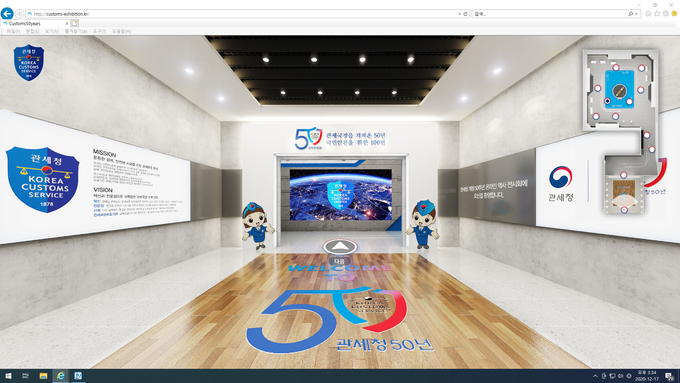The height and width of the screenshot is (383, 680).
Task: Open the 파일(F) menu
Action: pyautogui.click(x=13, y=31)
